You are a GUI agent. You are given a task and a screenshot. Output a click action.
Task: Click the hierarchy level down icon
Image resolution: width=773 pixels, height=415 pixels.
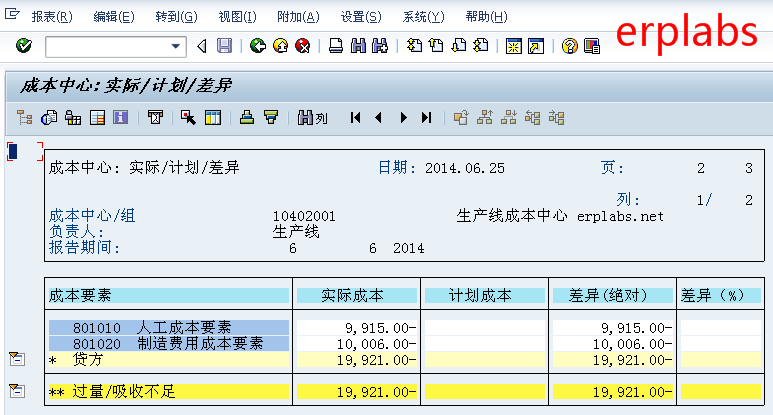coord(509,118)
